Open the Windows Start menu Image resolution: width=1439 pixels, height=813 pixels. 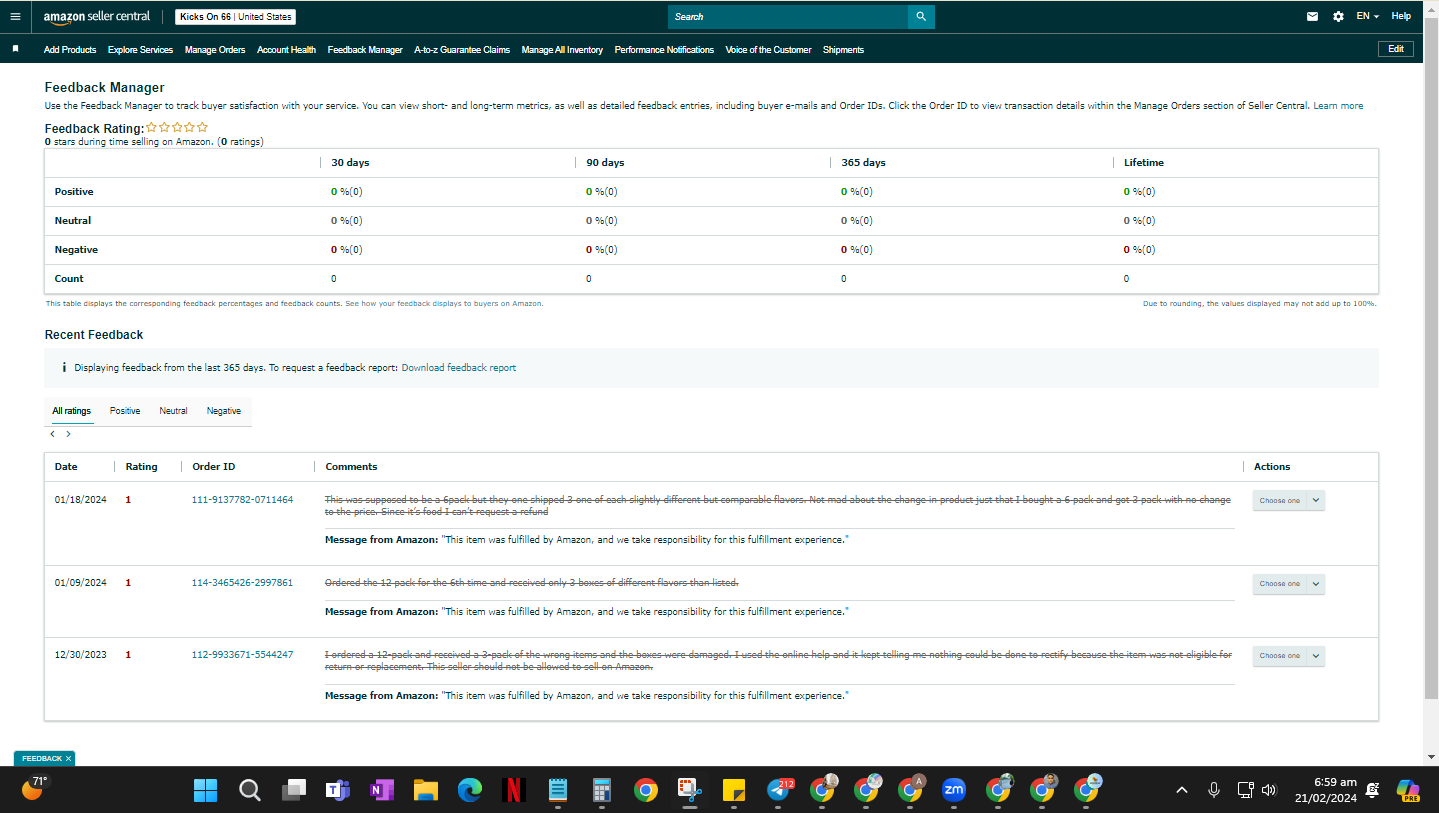click(x=206, y=790)
